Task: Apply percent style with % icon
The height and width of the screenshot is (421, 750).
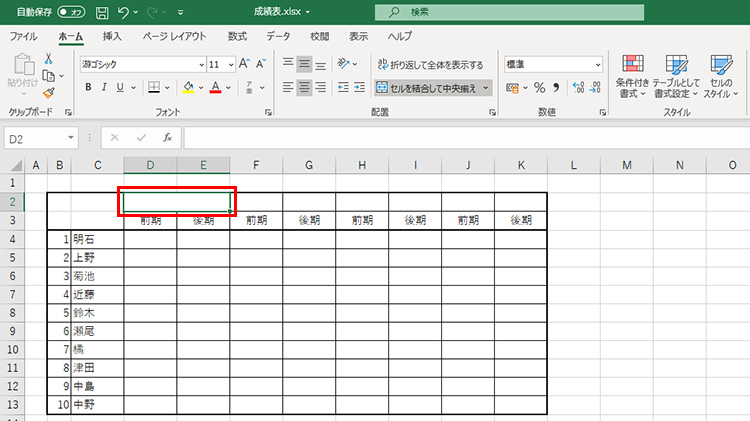Action: pyautogui.click(x=539, y=87)
